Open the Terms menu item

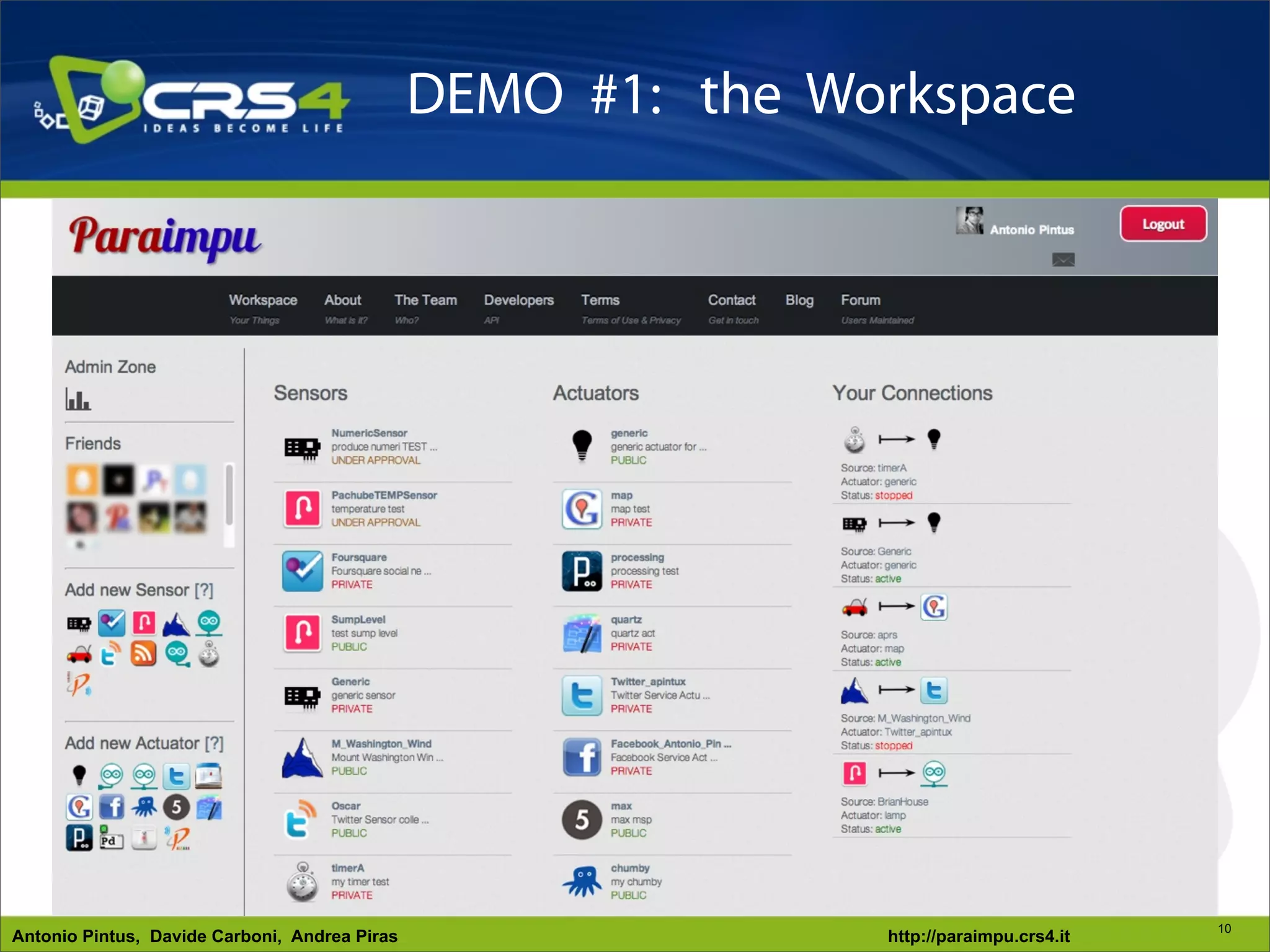(631, 308)
